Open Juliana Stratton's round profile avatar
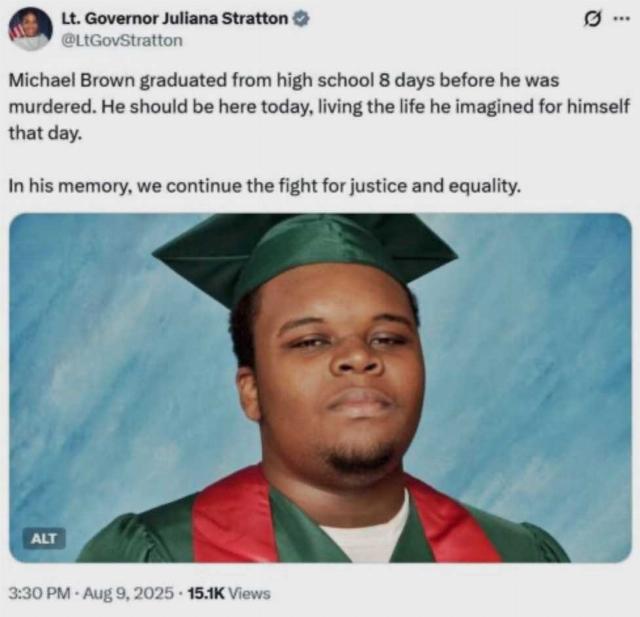 [31, 29]
